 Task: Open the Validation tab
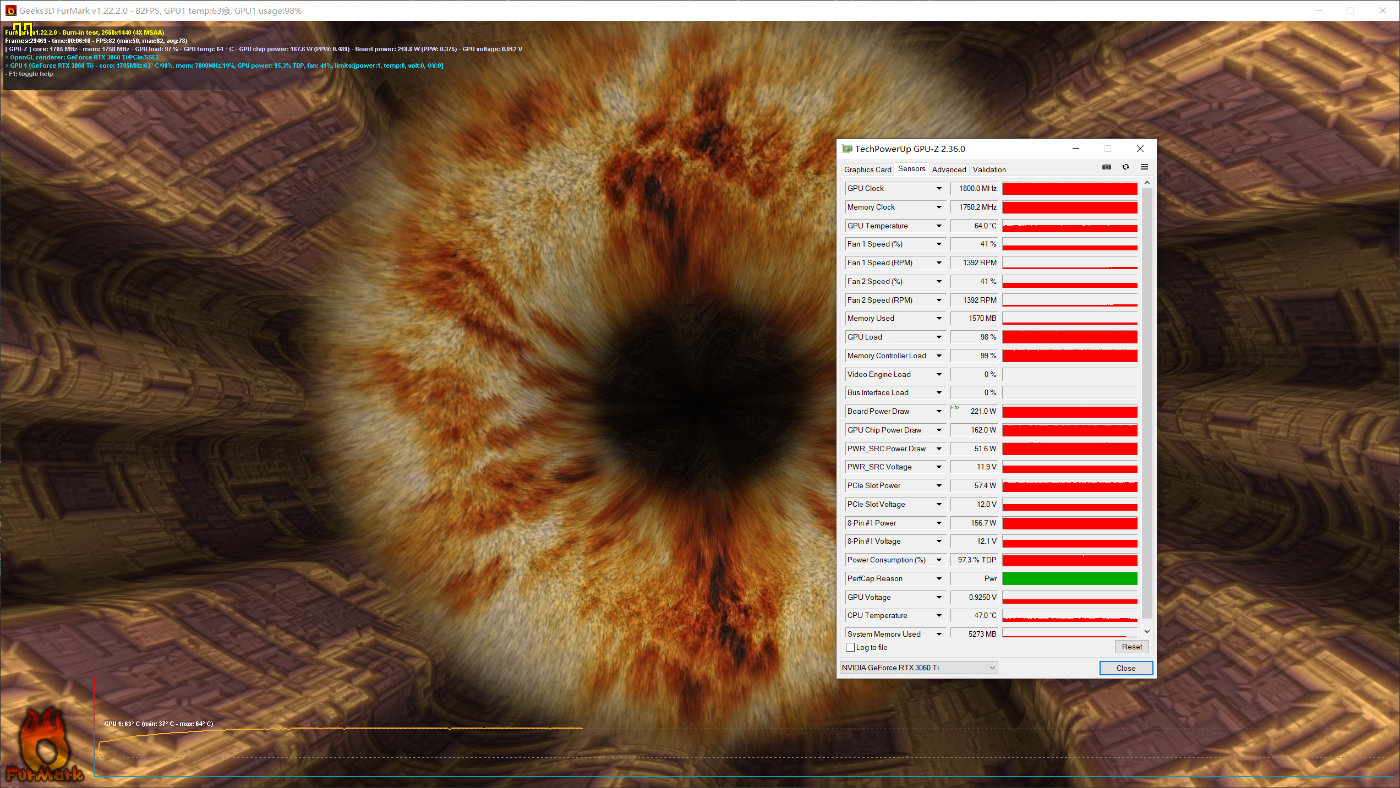[989, 169]
